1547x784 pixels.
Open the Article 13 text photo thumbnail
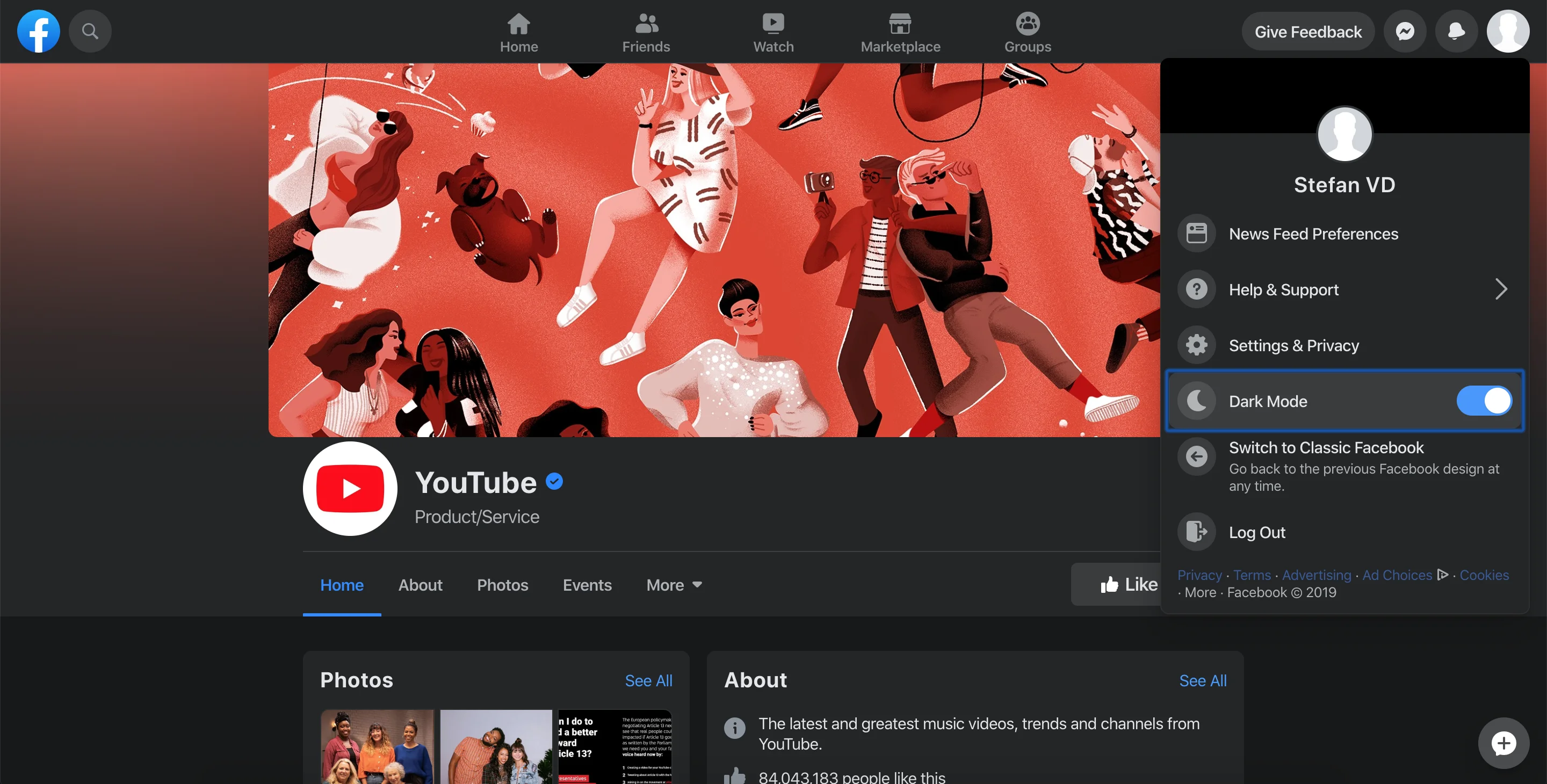[x=615, y=746]
